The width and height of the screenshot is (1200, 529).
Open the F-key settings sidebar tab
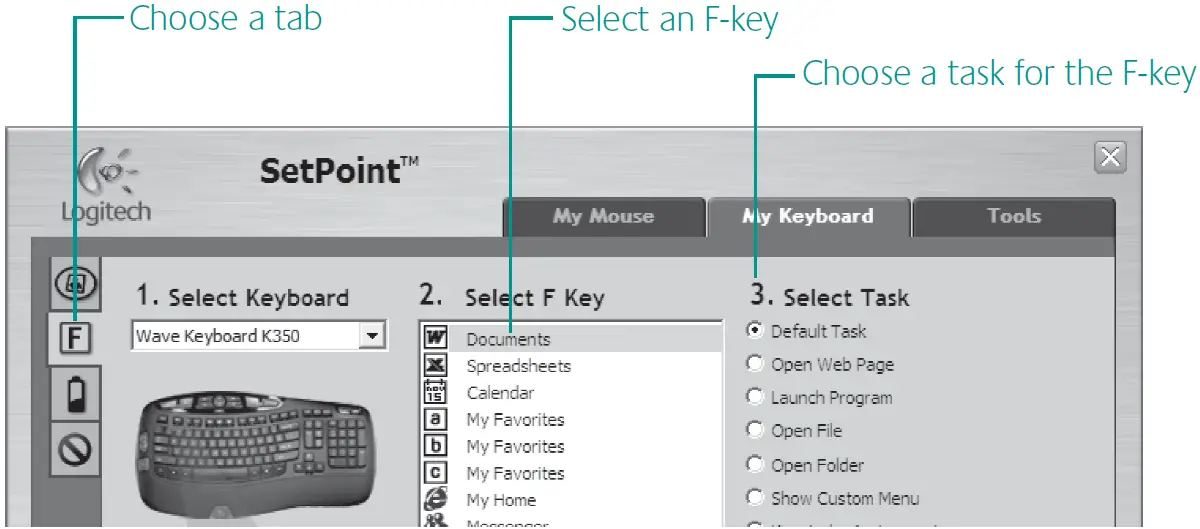click(x=75, y=339)
